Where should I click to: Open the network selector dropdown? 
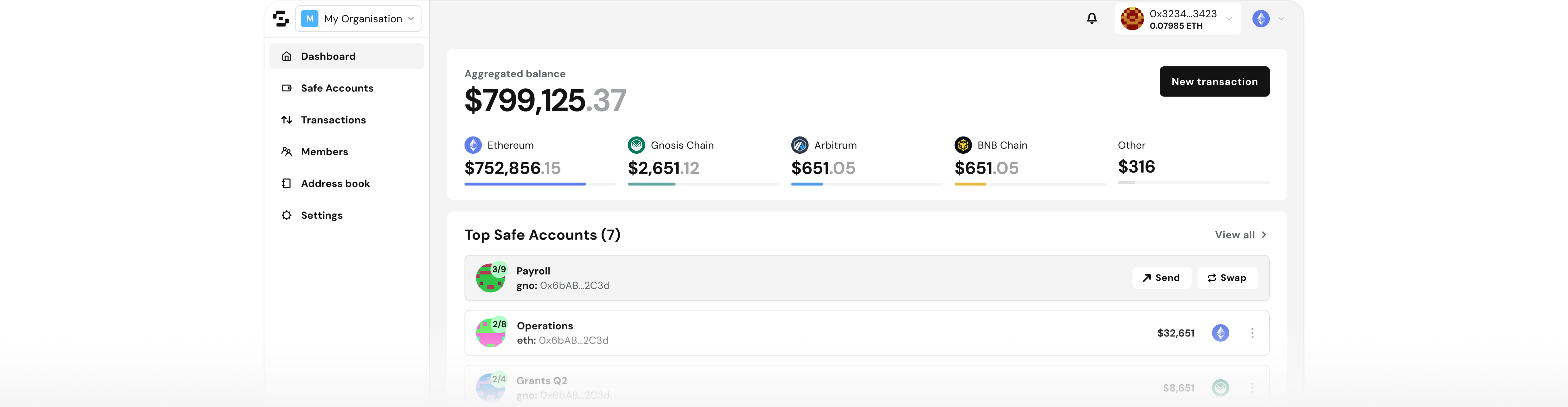(x=1269, y=19)
